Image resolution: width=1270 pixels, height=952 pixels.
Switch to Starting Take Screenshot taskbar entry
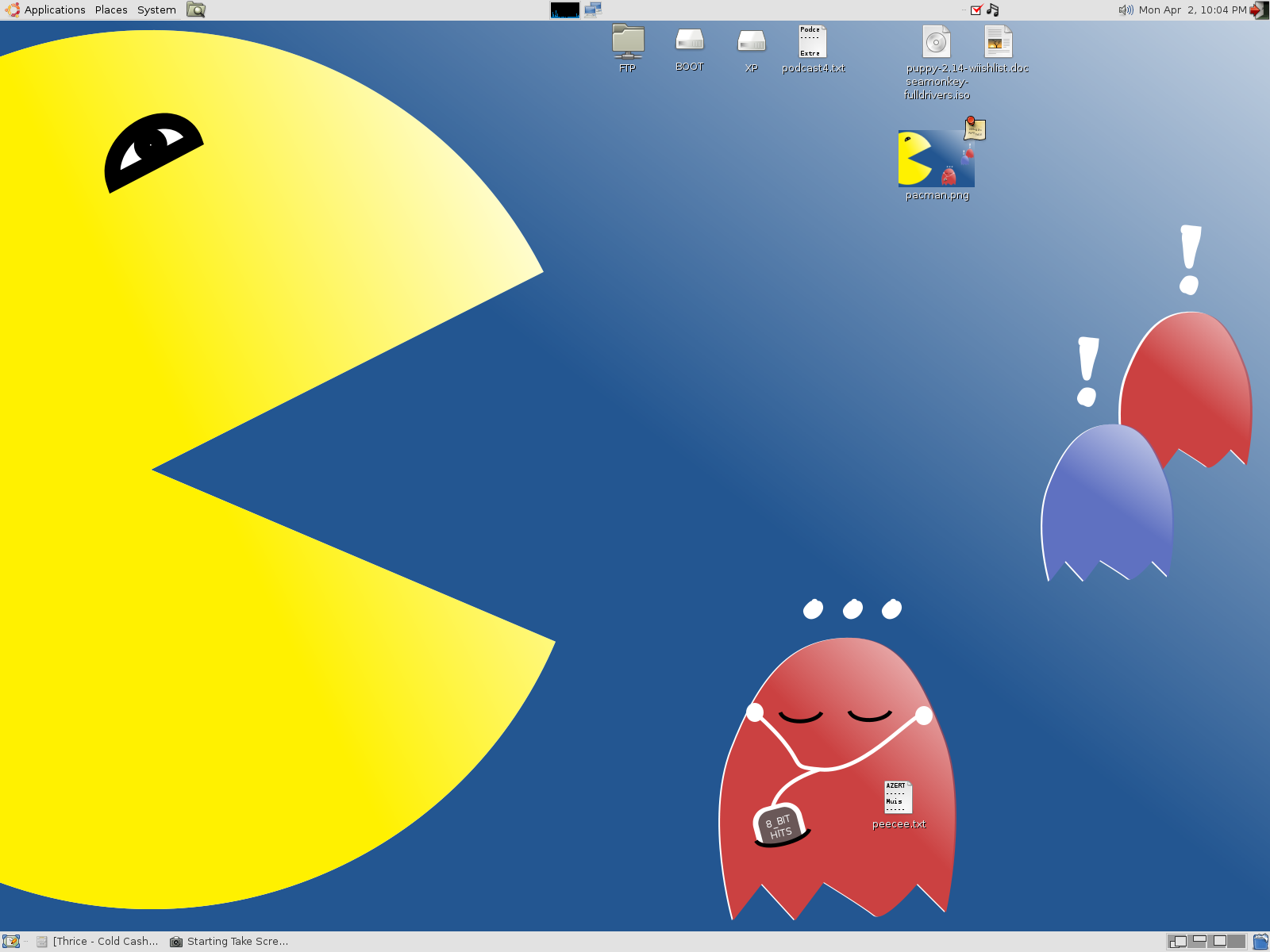tap(229, 942)
